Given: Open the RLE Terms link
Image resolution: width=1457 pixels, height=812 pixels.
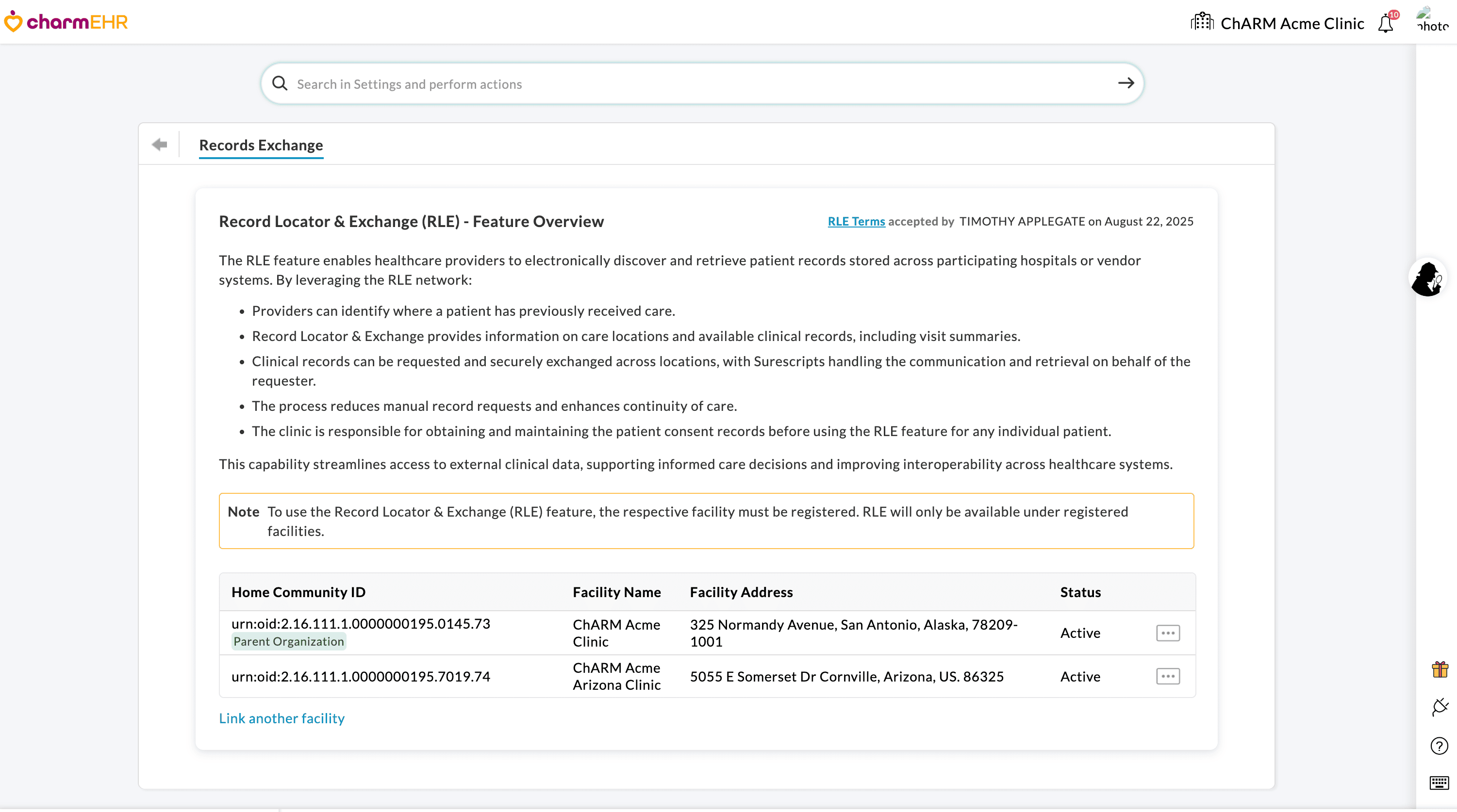Looking at the screenshot, I should (x=856, y=221).
